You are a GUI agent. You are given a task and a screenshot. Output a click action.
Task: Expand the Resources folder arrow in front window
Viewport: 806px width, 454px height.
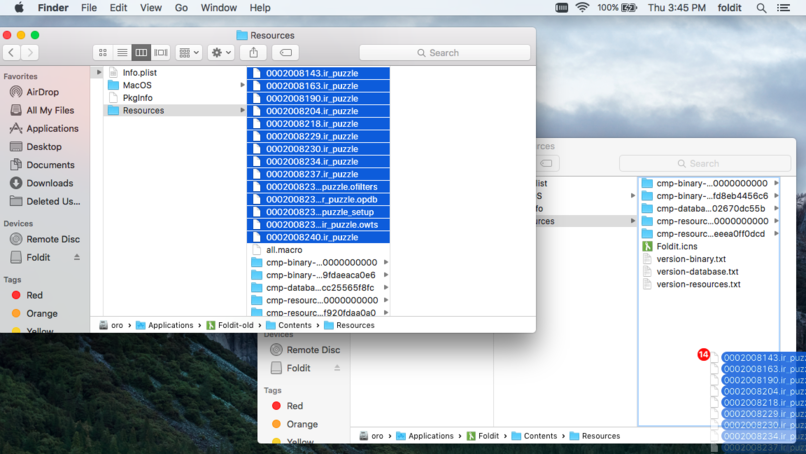[x=242, y=110]
